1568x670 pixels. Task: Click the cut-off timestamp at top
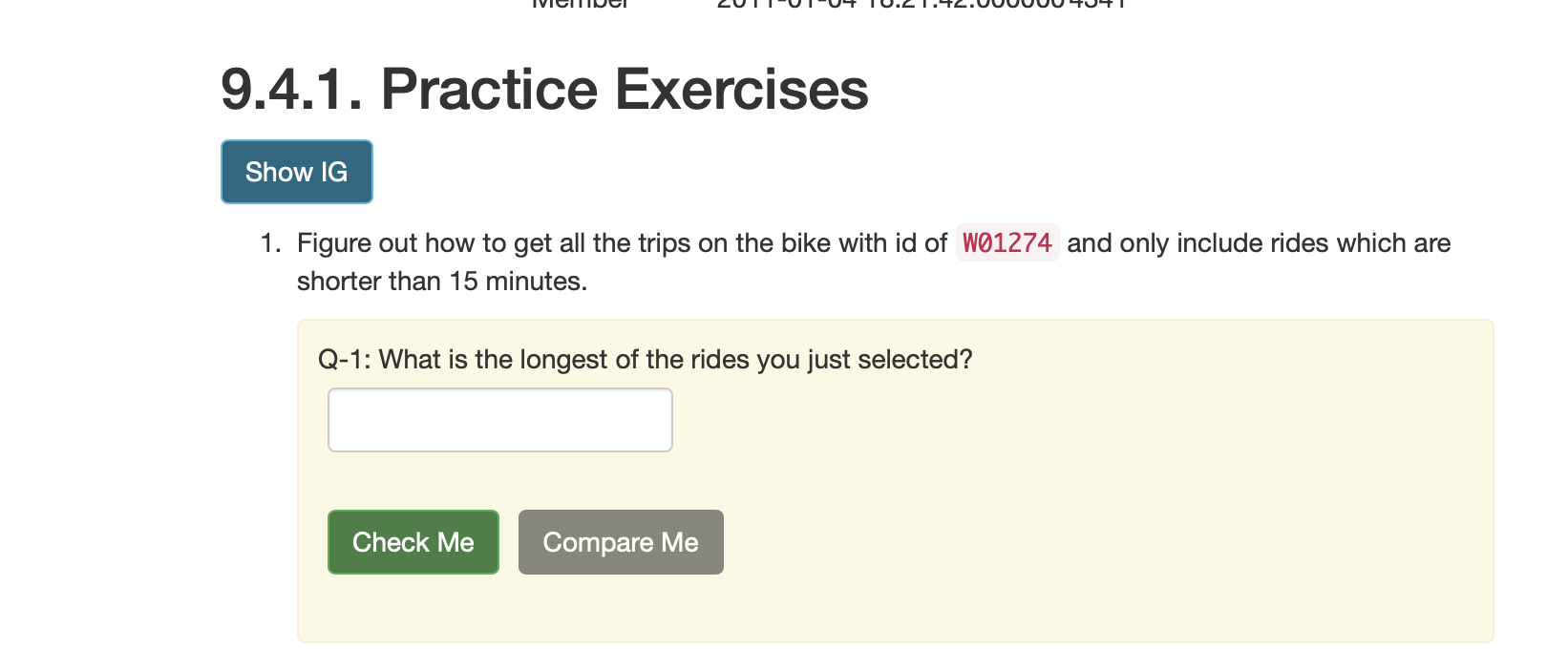pyautogui.click(x=922, y=4)
